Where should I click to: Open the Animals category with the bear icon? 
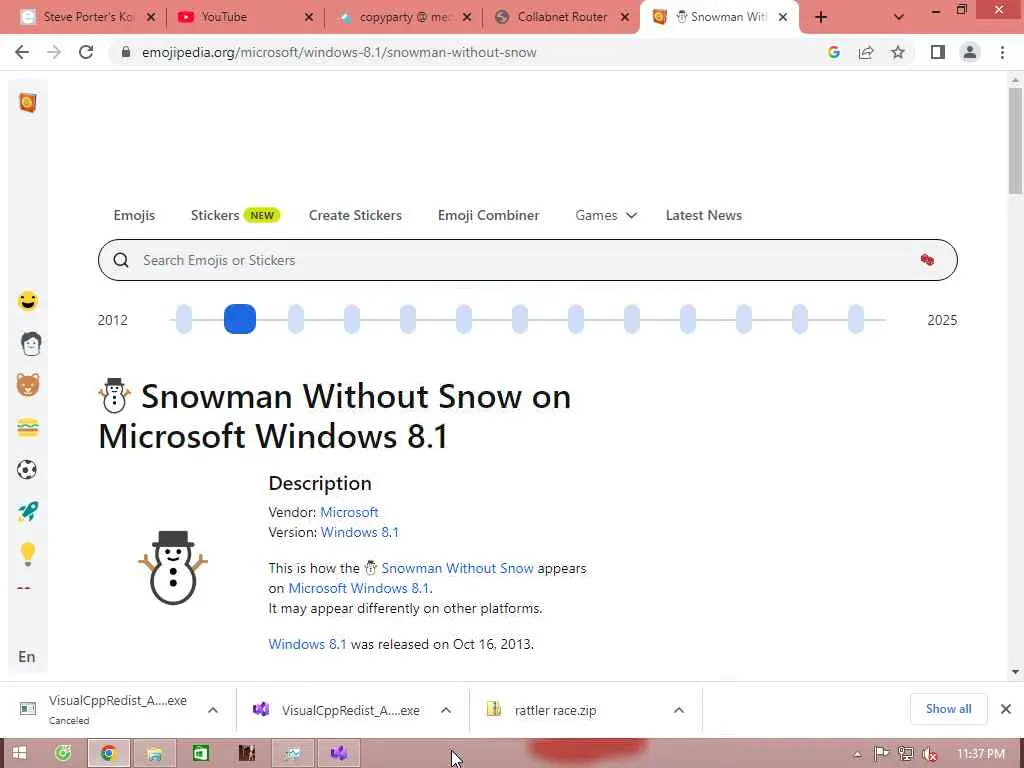(x=27, y=385)
